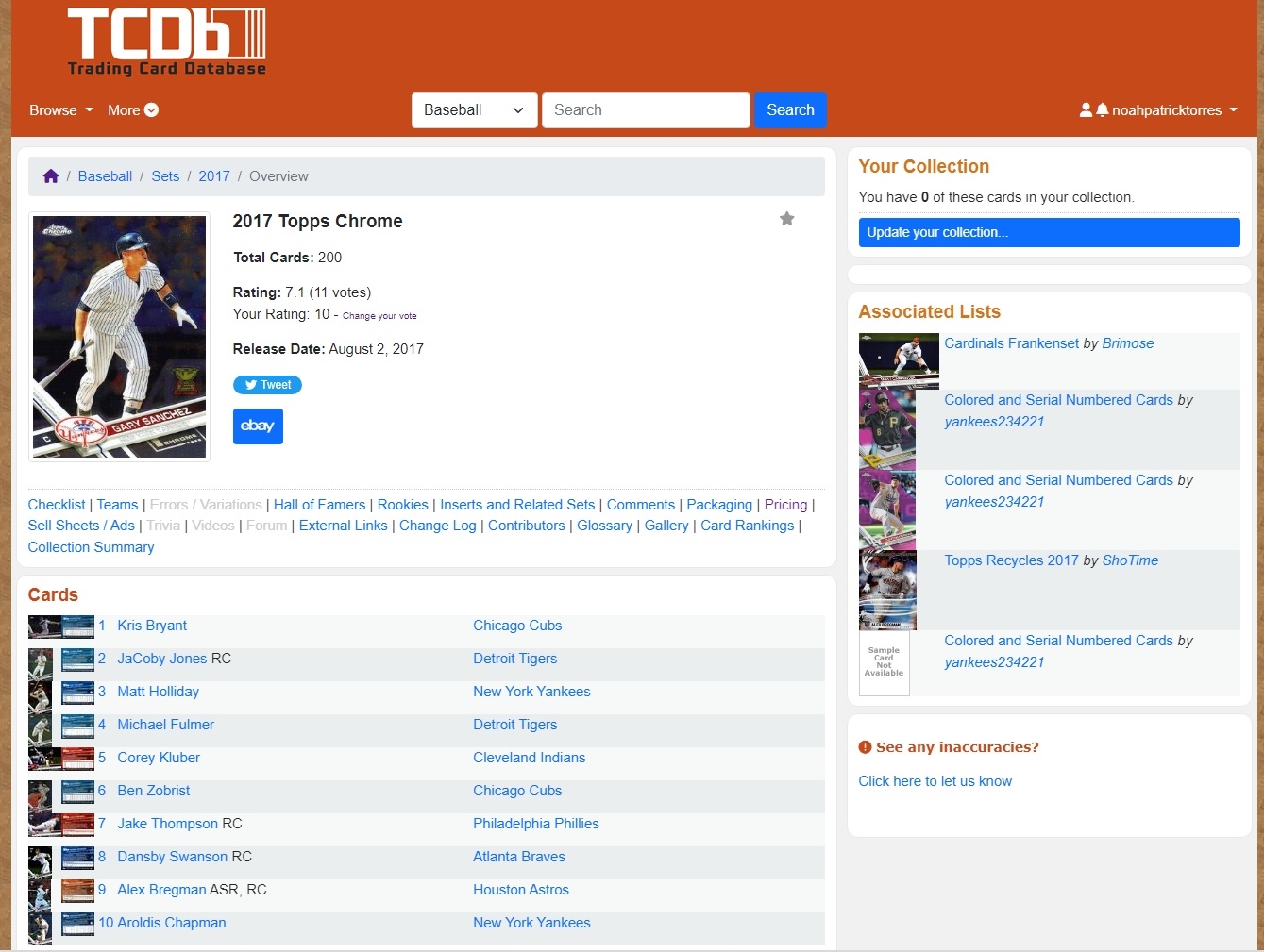Click JaCoby Jones front thumbnail
The image size is (1264, 952).
[x=40, y=664]
